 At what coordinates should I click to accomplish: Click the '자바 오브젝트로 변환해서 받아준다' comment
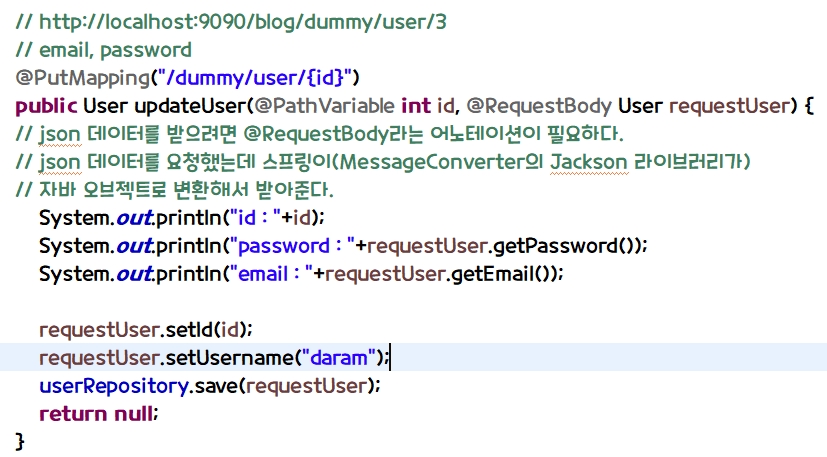pos(175,189)
